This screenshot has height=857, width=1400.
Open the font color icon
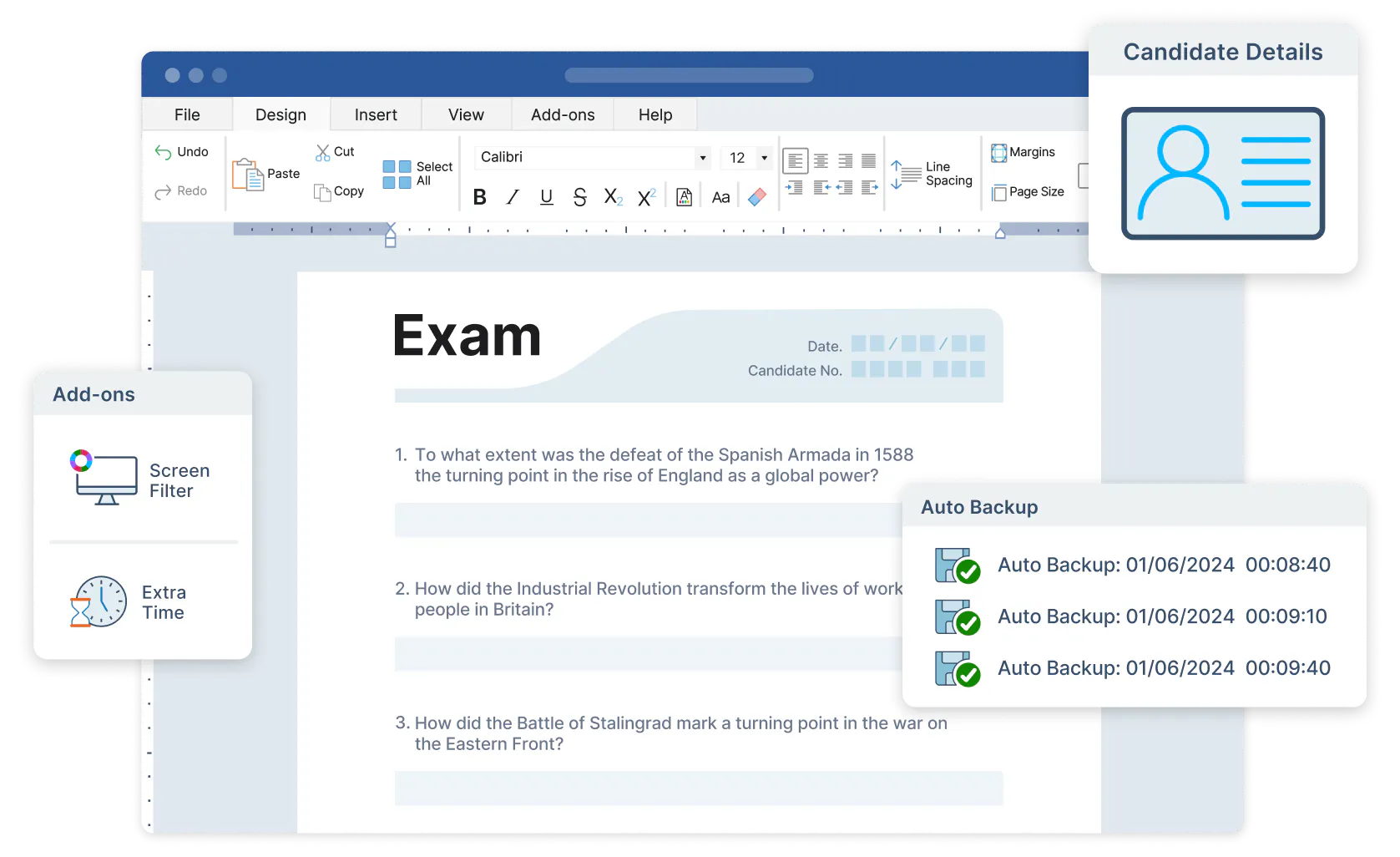pyautogui.click(x=683, y=196)
